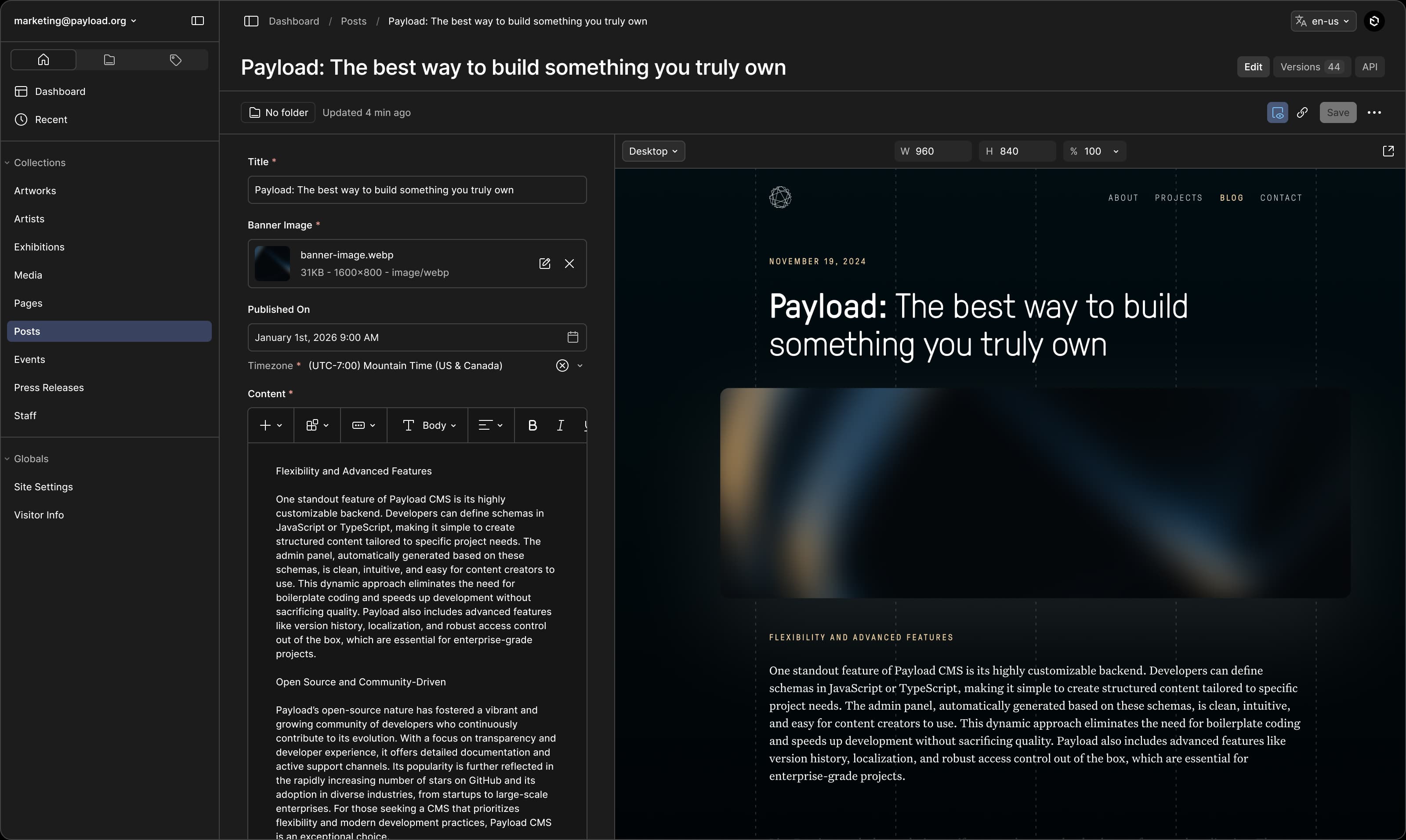
Task: Click the preview width input field
Action: click(x=933, y=151)
